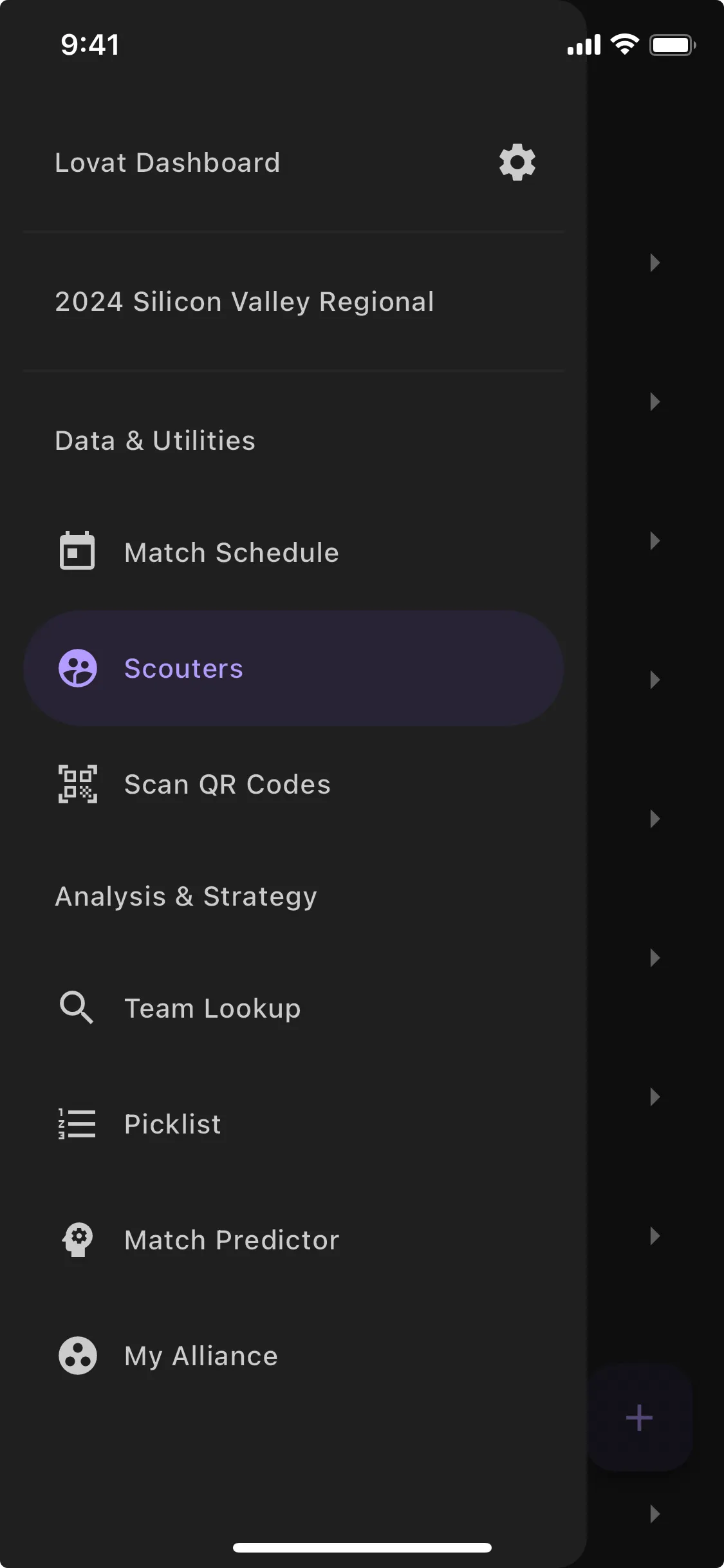724x1568 pixels.
Task: Change the 2024 Silicon Valley Regional event
Action: [245, 302]
